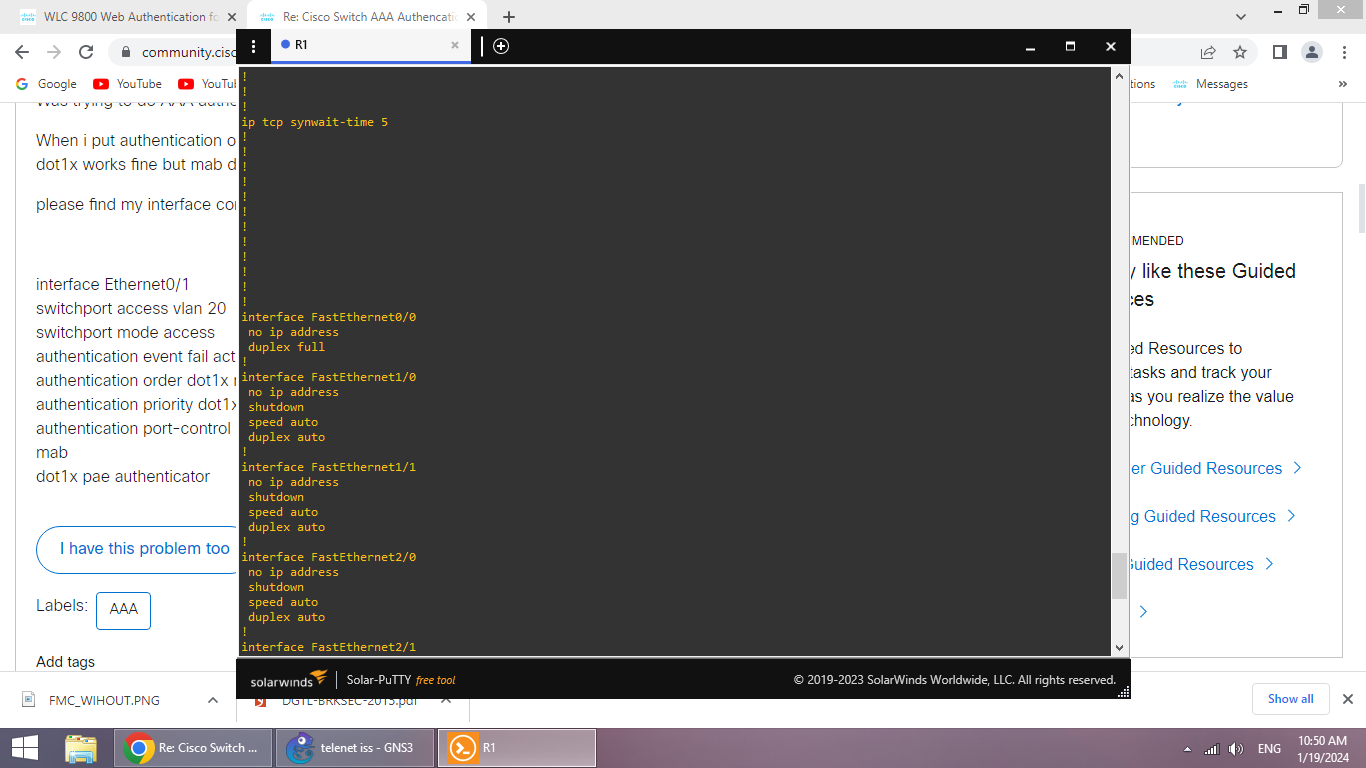Open the Windows Start menu
The width and height of the screenshot is (1366, 768).
(25, 748)
